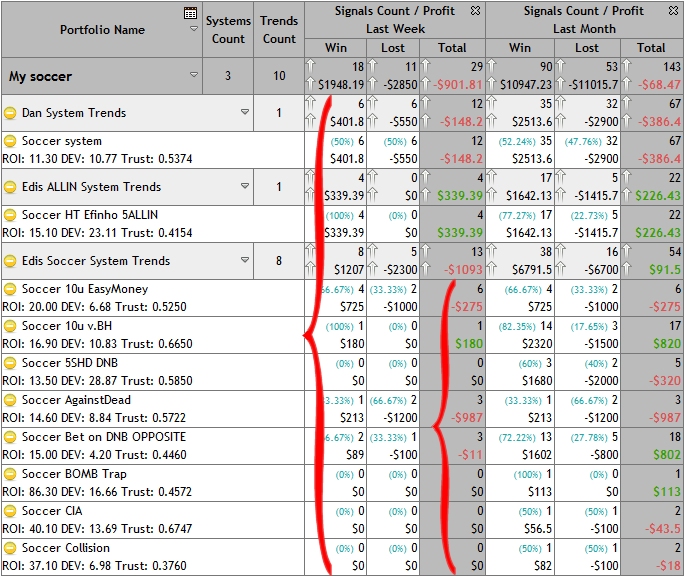The image size is (684, 576).
Task: Expand the My soccer portfolio dropdown
Action: click(x=193, y=76)
